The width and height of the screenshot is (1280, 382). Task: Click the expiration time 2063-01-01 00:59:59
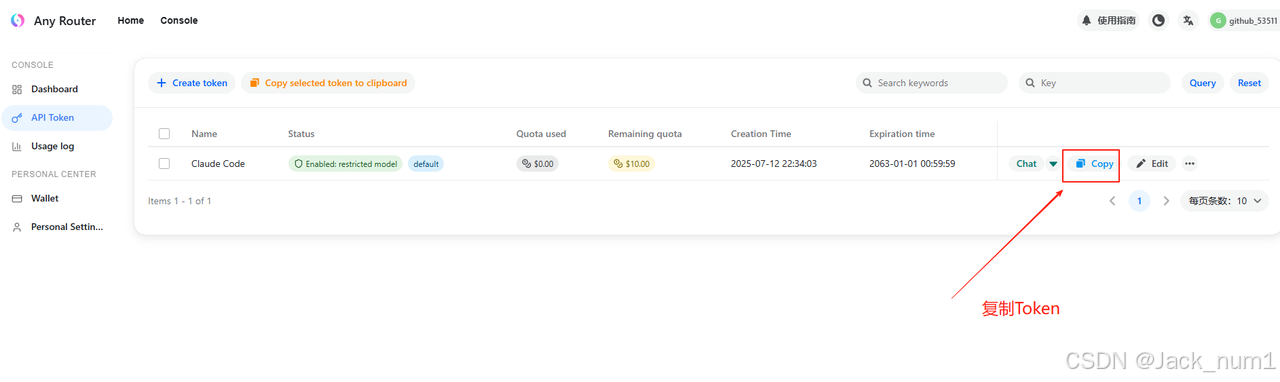click(912, 164)
